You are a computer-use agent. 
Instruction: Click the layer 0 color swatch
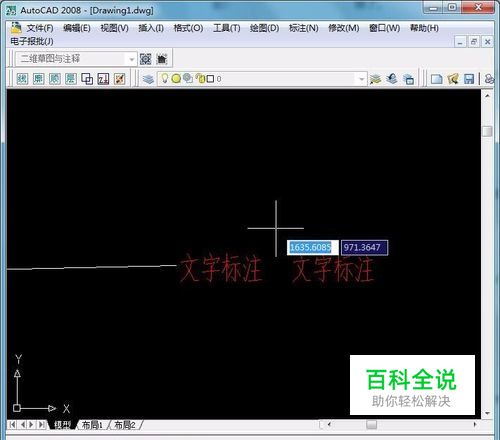pyautogui.click(x=210, y=79)
